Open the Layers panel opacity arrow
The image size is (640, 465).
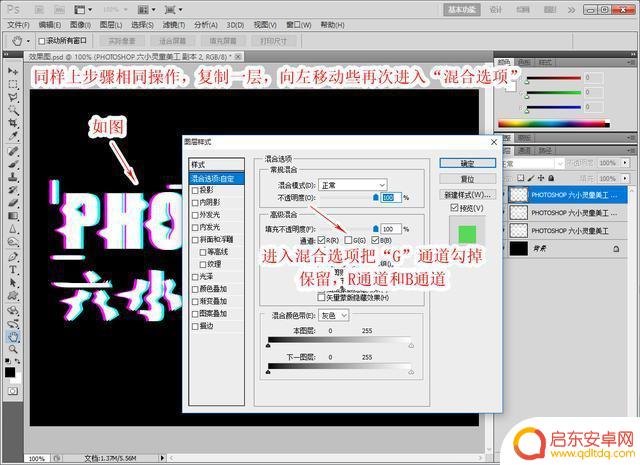(x=625, y=163)
